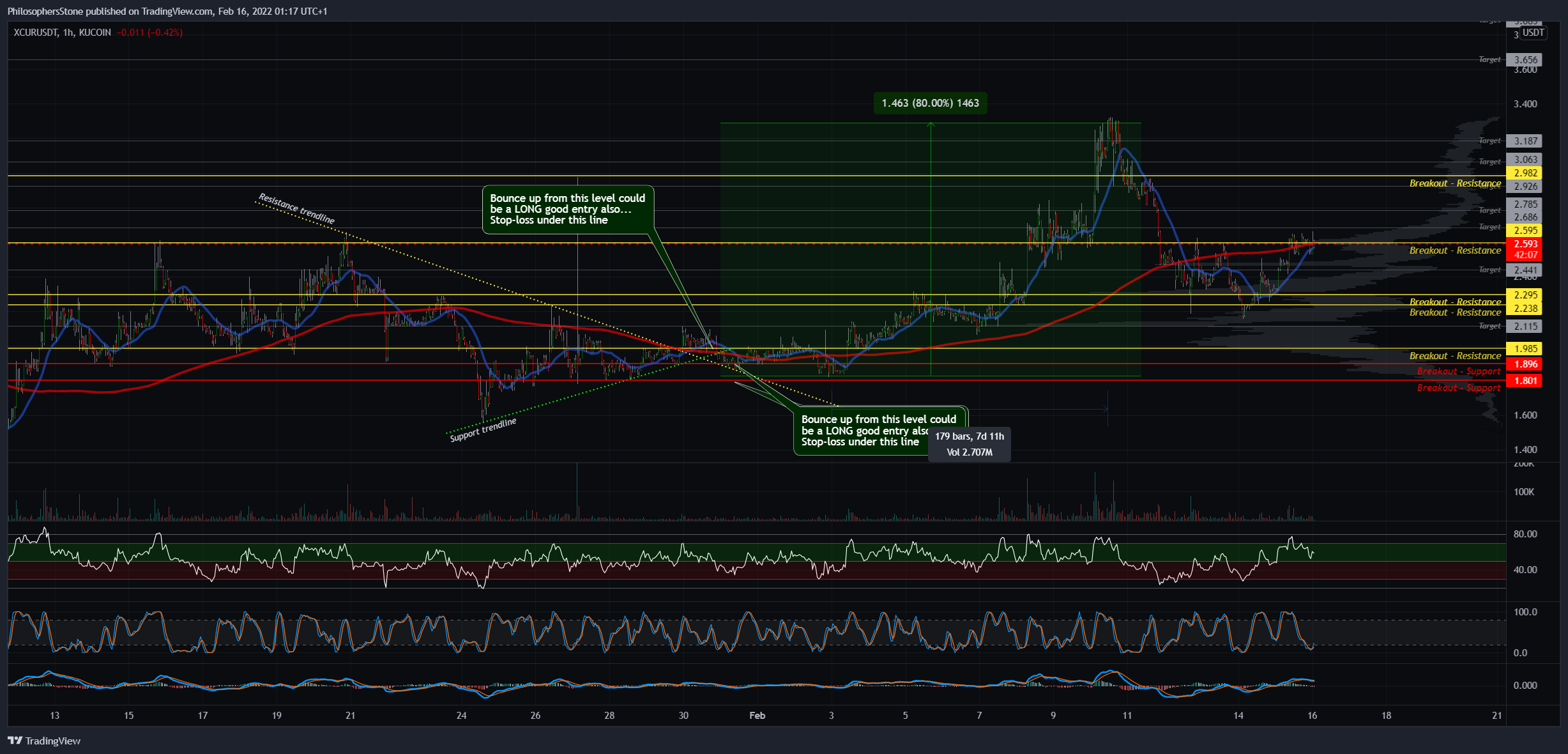
Task: Click the 80.00 RSI axis value
Action: [x=1525, y=534]
